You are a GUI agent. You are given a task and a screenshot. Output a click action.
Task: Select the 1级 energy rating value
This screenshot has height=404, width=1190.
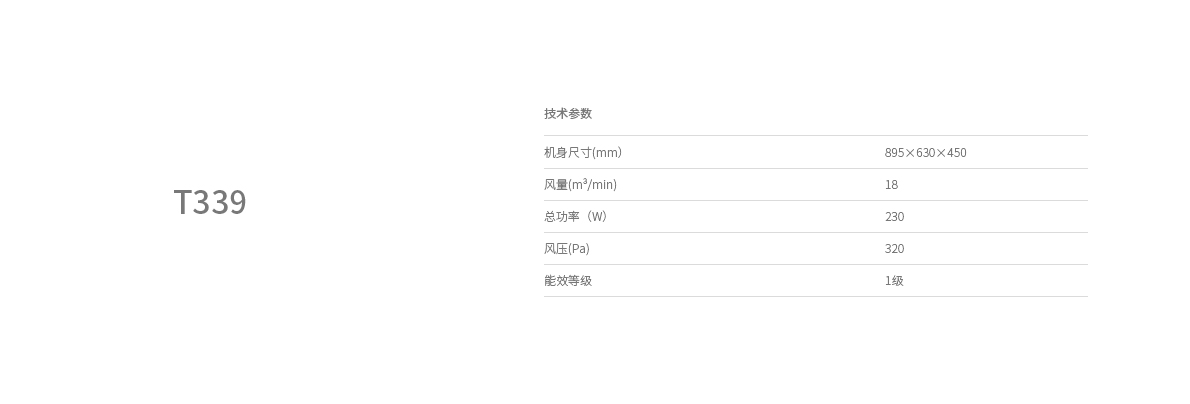pos(894,280)
